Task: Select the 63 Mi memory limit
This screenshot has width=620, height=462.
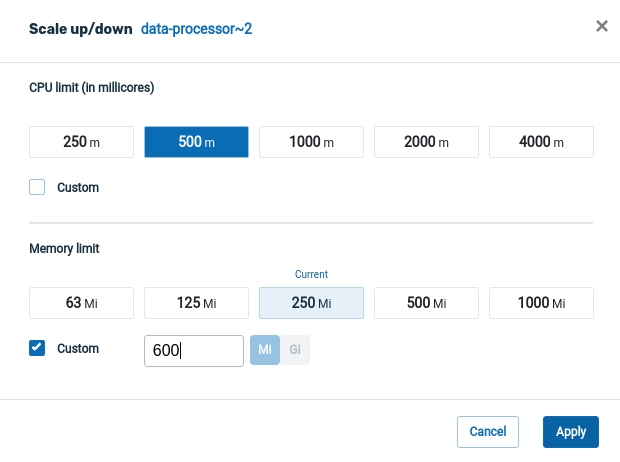Action: (x=81, y=303)
